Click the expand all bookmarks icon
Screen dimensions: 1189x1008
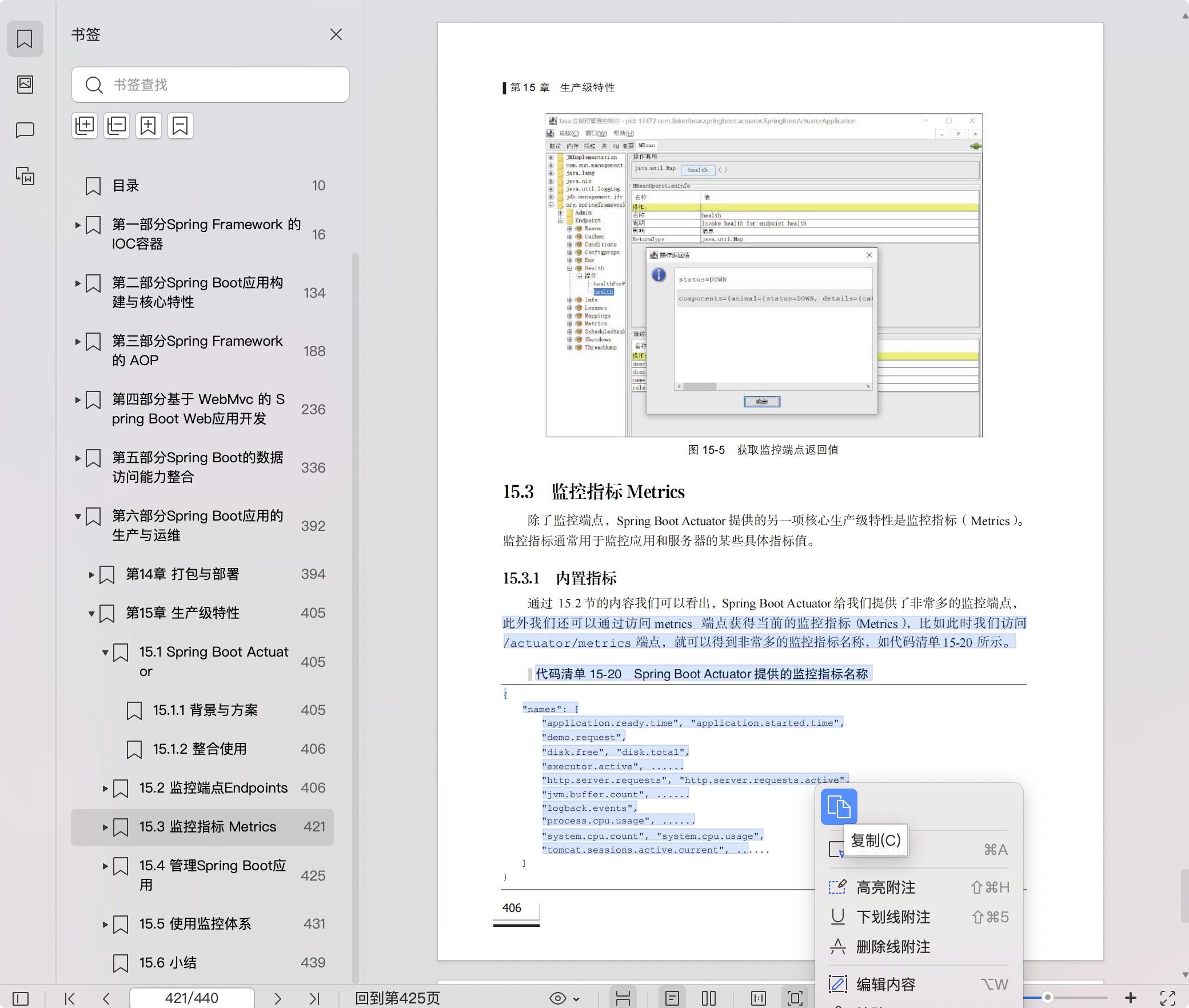[85, 126]
